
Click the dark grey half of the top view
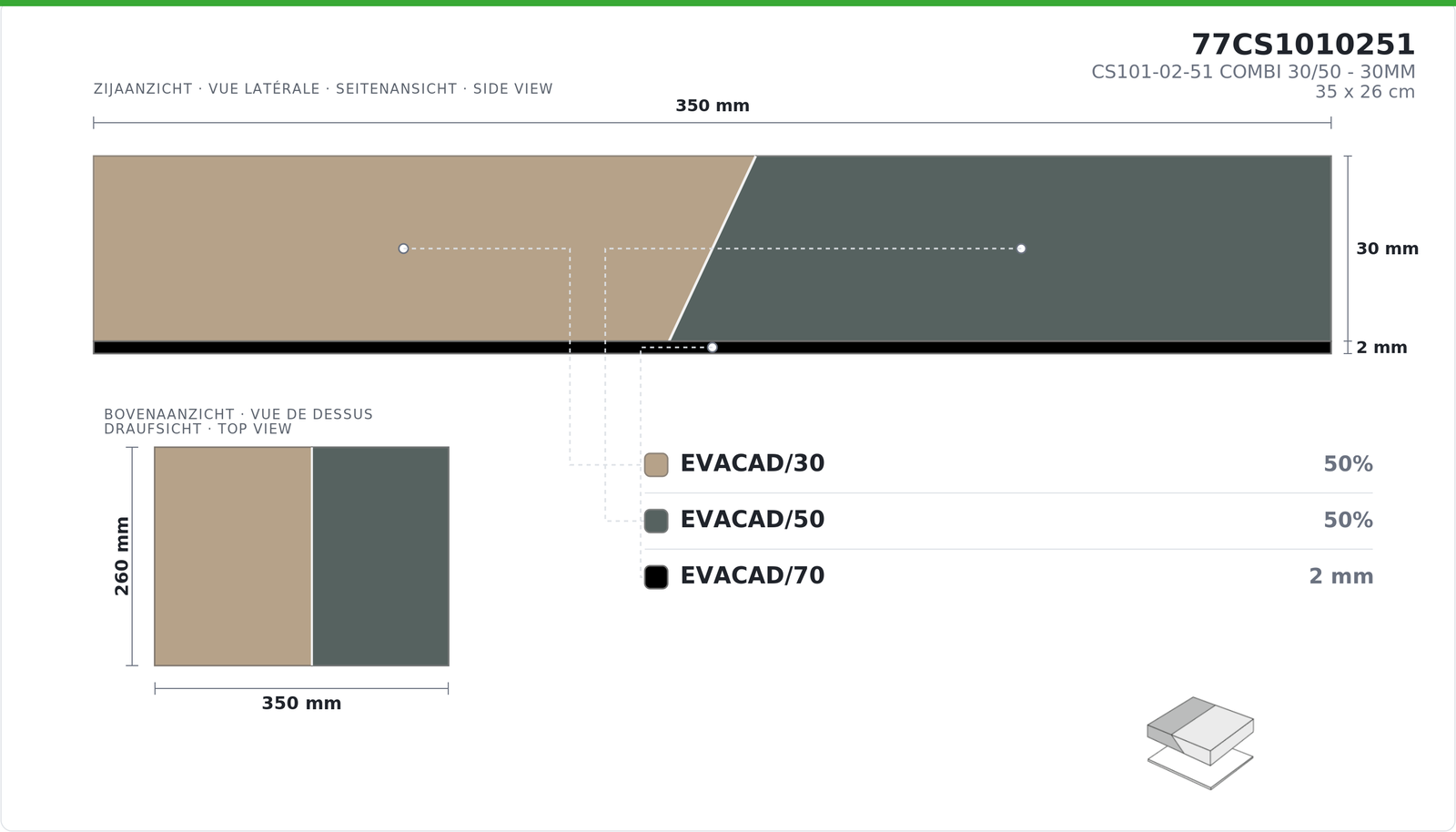click(x=380, y=556)
